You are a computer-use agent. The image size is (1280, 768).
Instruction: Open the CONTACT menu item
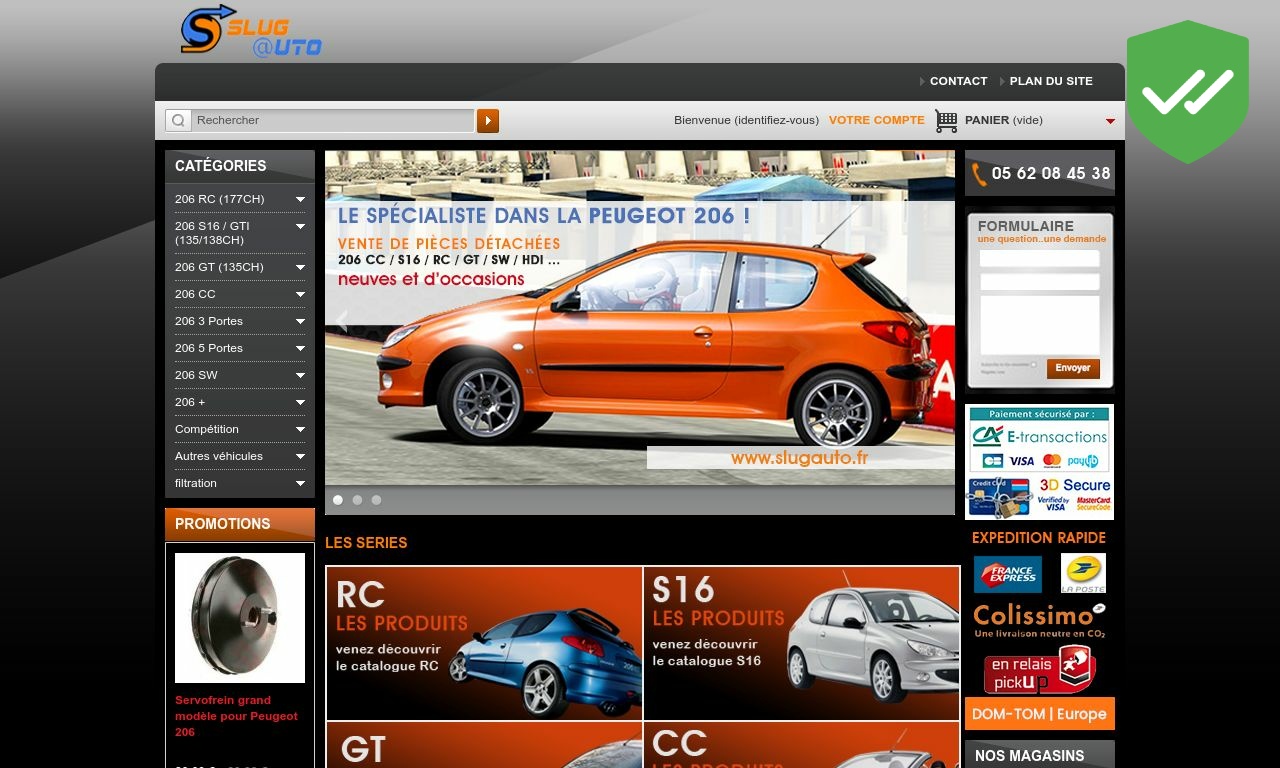(958, 81)
